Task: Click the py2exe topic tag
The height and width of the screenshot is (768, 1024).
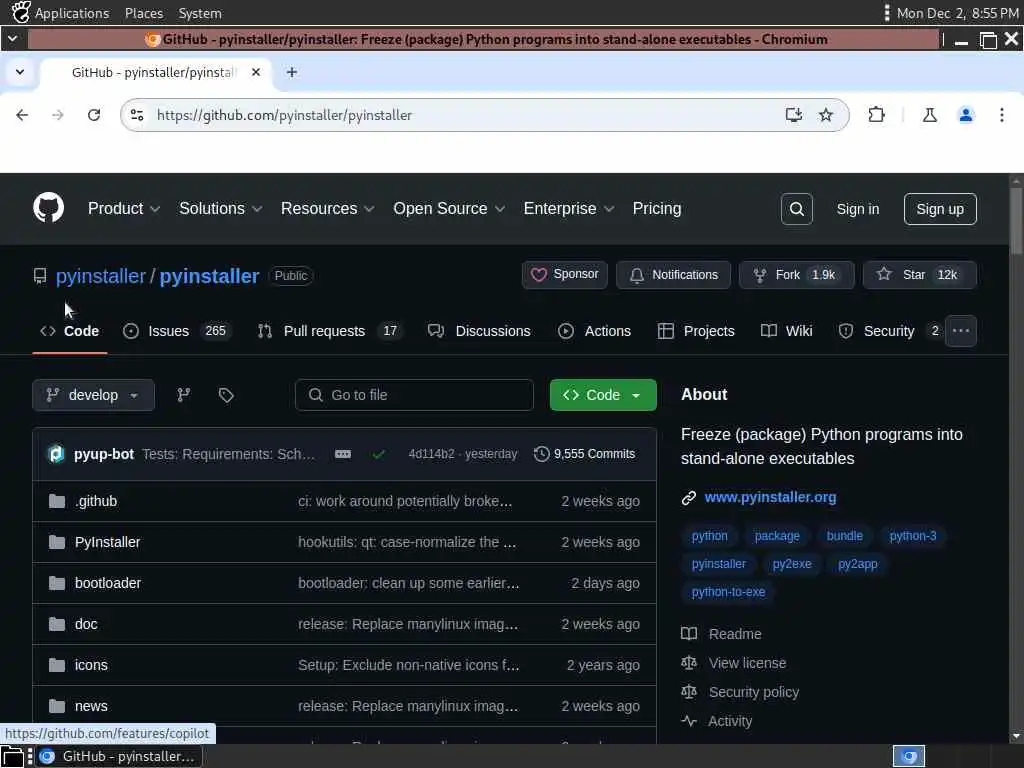Action: [792, 564]
